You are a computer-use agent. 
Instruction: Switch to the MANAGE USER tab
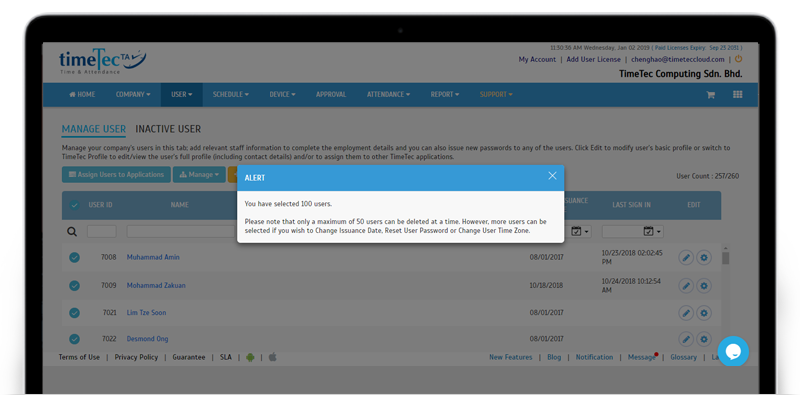(x=94, y=129)
